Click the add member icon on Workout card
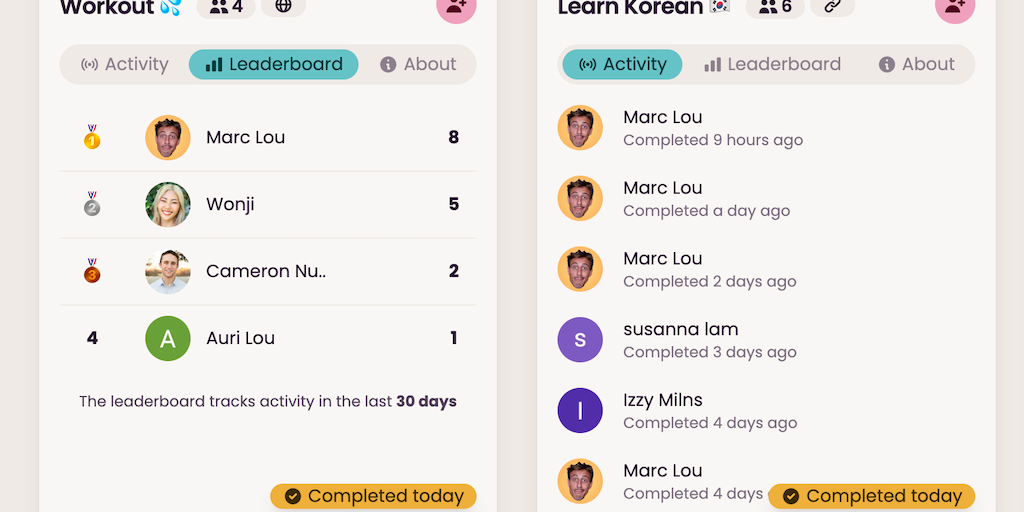 click(x=456, y=7)
